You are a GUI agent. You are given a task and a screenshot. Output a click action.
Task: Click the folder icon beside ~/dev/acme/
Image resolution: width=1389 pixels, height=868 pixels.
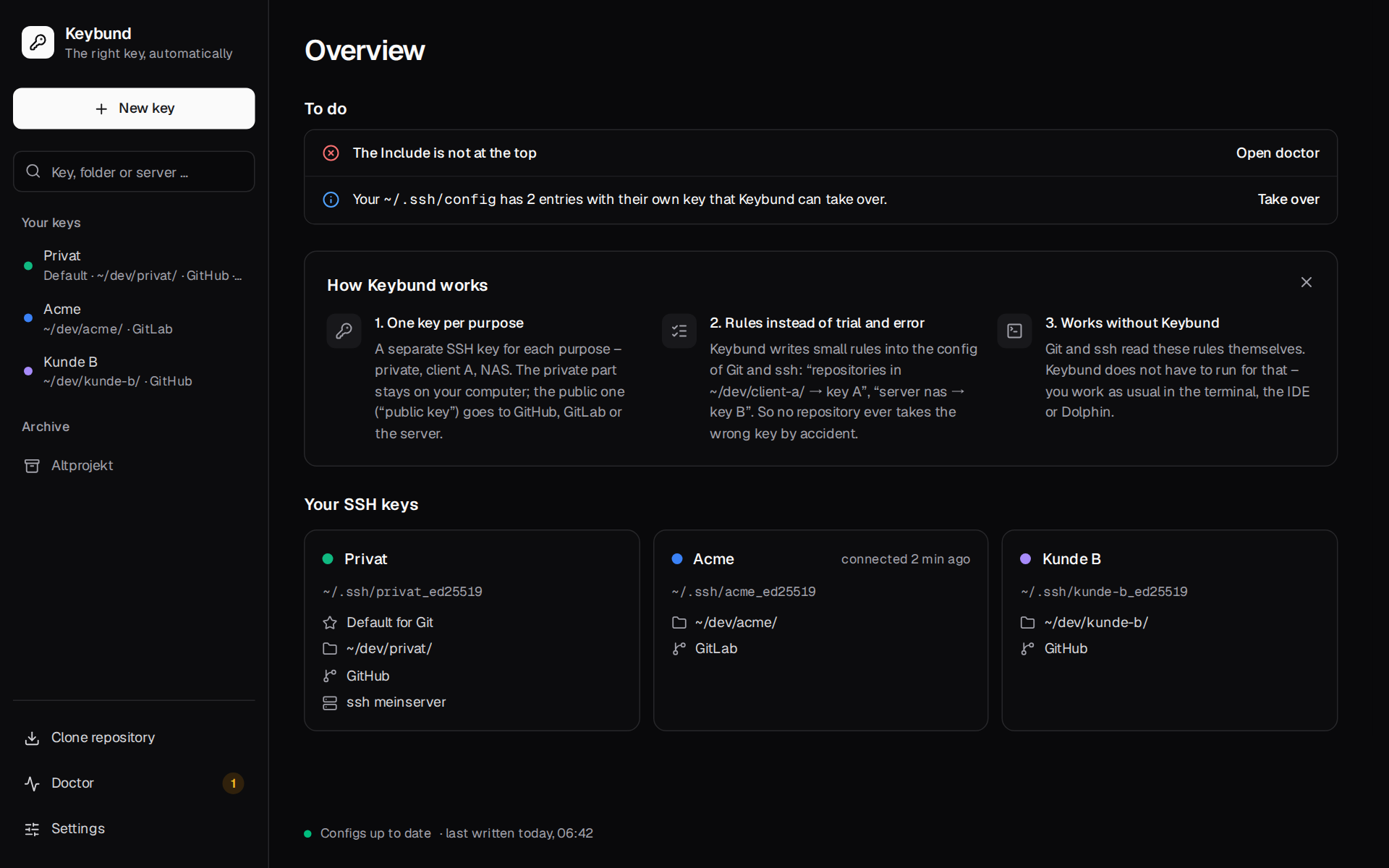(x=679, y=623)
